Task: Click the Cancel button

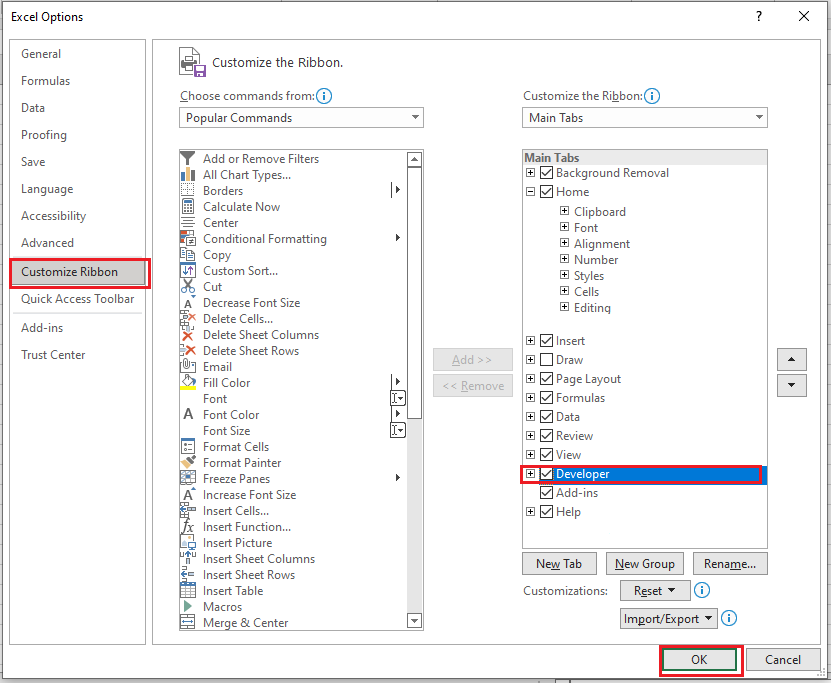Action: (783, 660)
